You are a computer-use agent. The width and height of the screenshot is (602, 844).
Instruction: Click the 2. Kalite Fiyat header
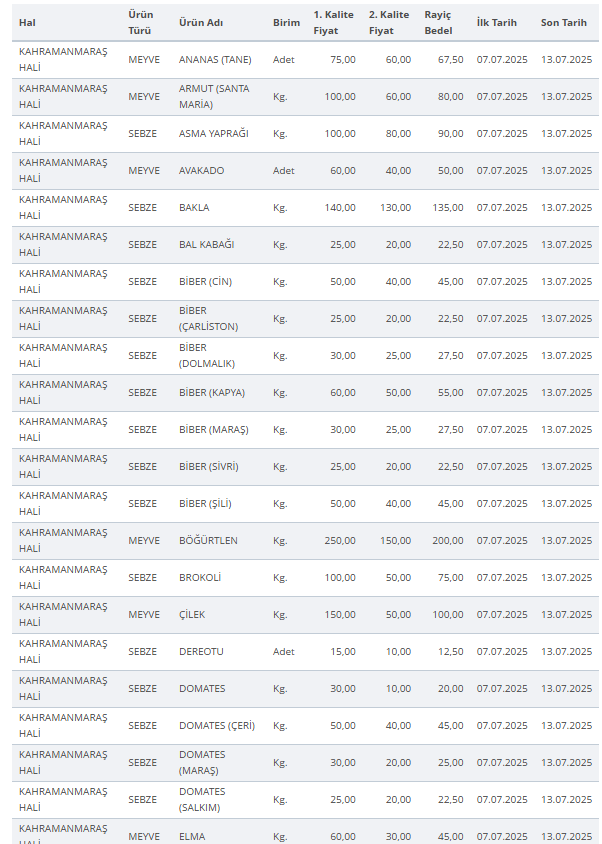[389, 23]
